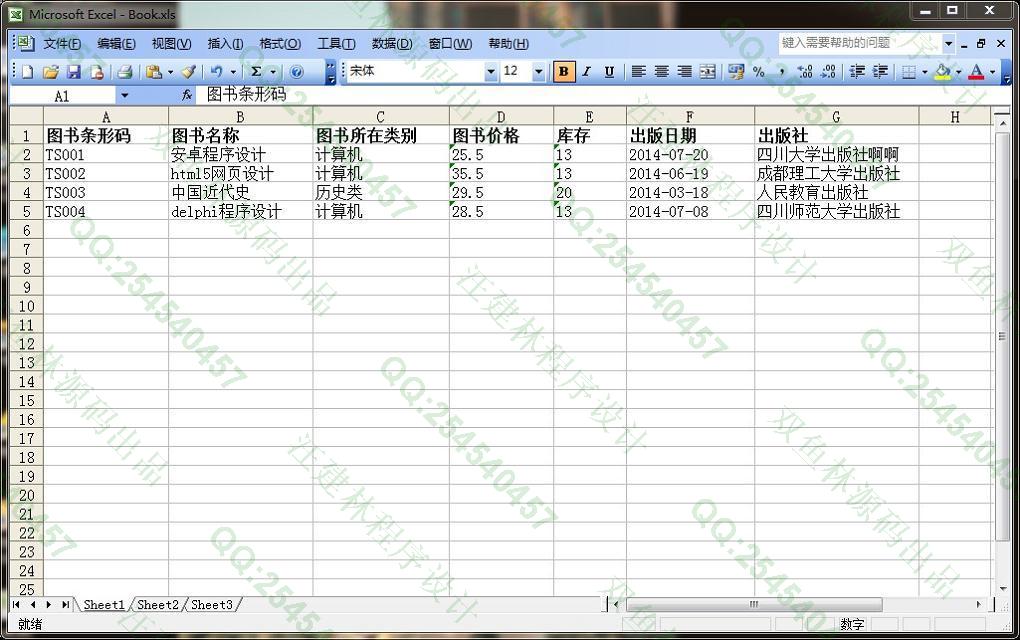
Task: Click the New blank workbook icon
Action: click(x=27, y=72)
